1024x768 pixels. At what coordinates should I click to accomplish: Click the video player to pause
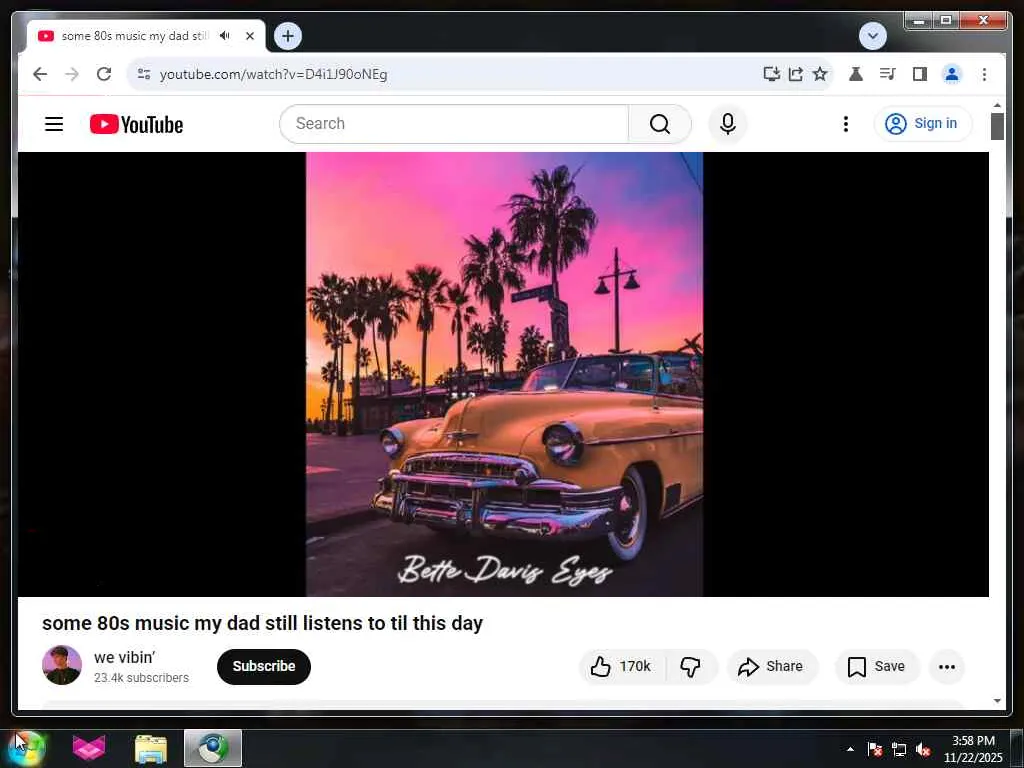[x=504, y=374]
